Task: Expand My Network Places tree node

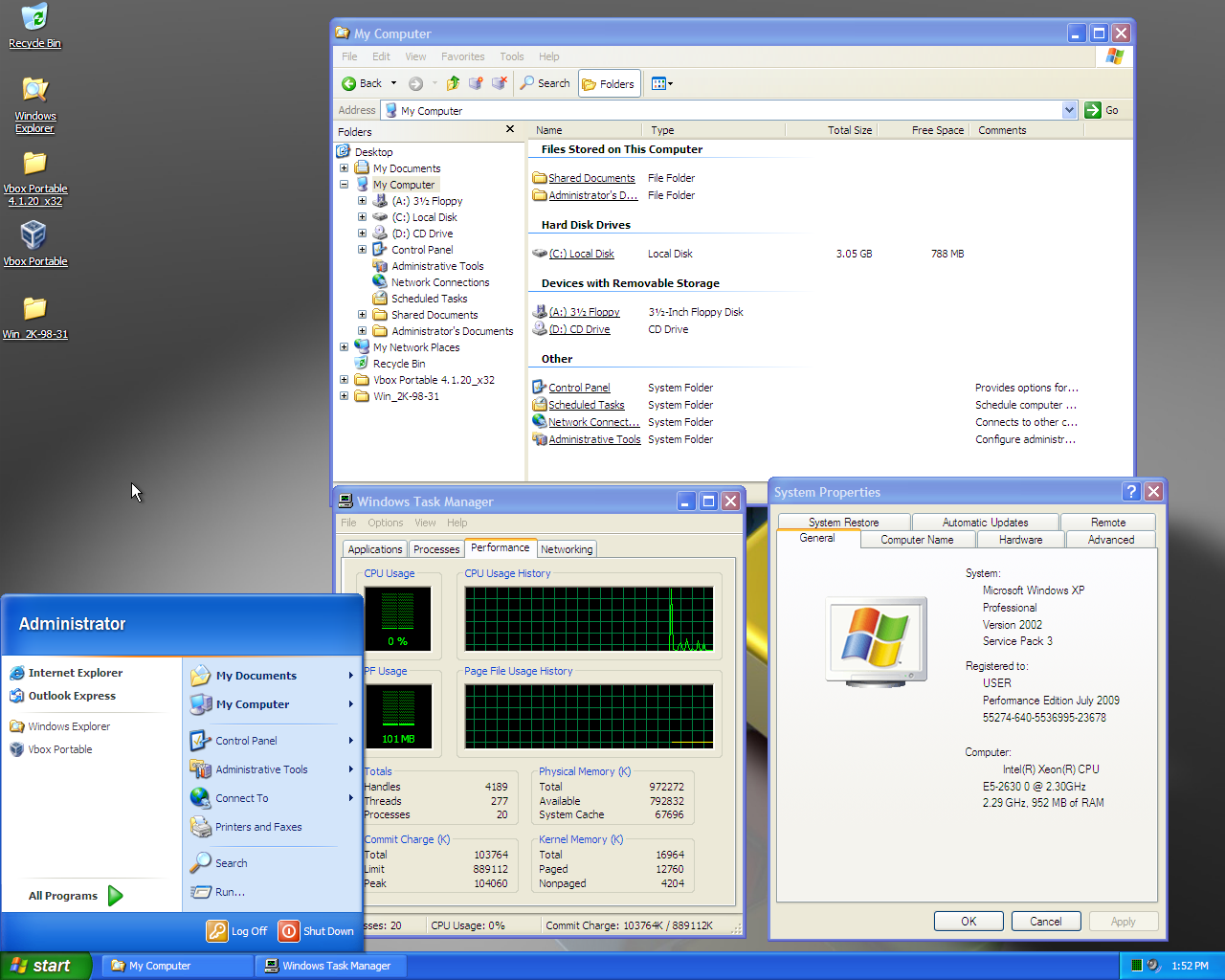Action: tap(345, 347)
